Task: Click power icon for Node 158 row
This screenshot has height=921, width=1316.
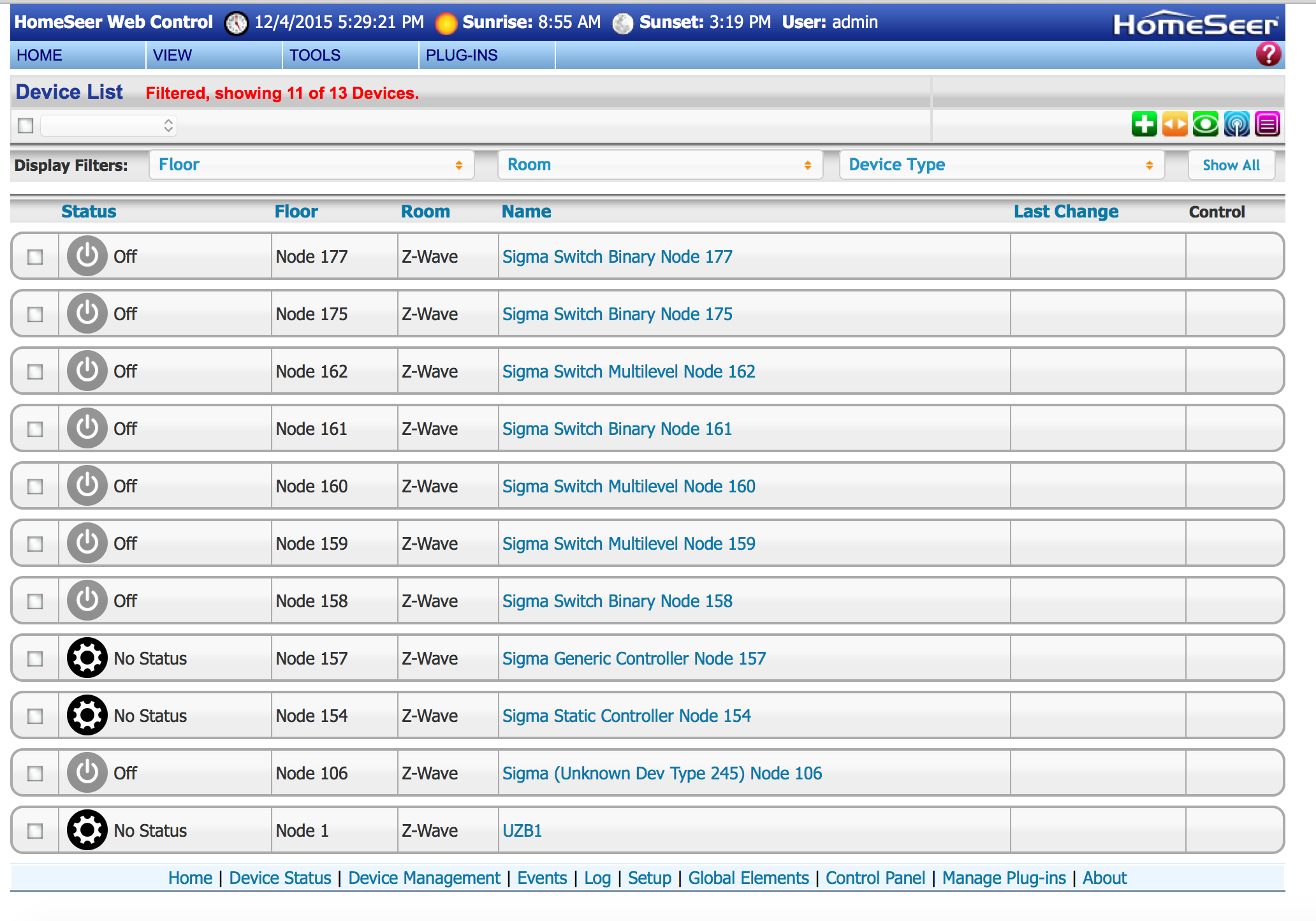Action: click(x=87, y=600)
